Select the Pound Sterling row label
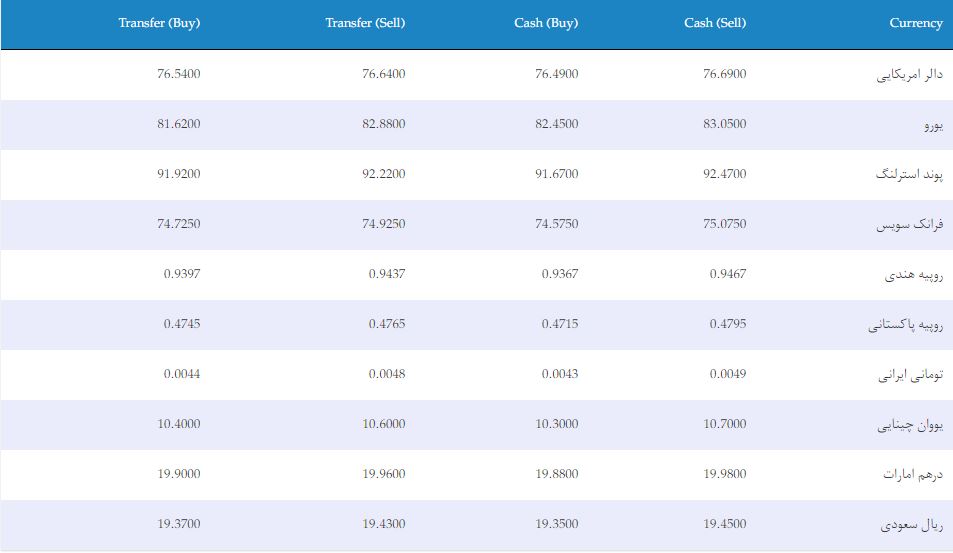This screenshot has height=553, width=953. click(x=909, y=174)
